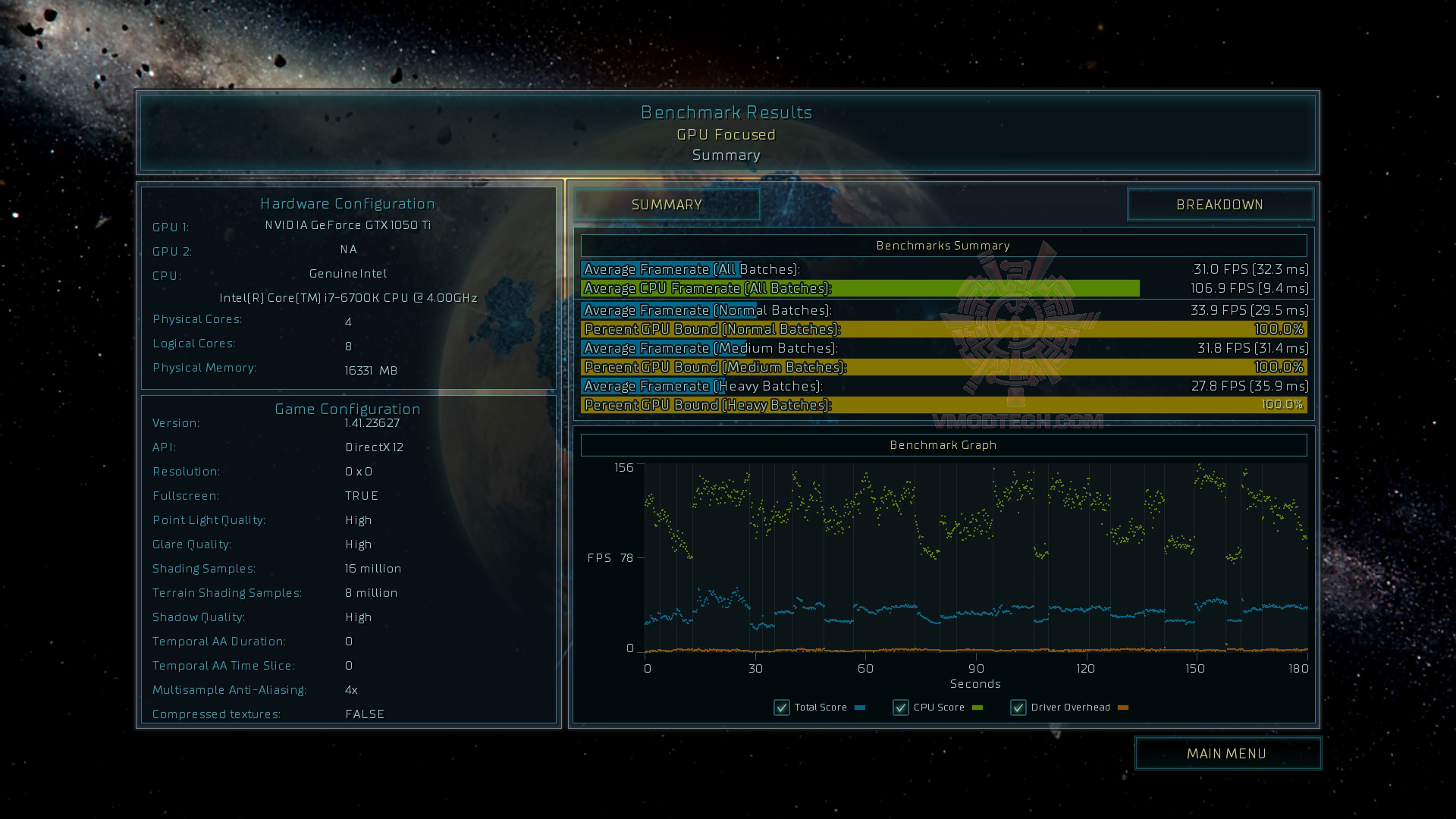Click Percent GPU Bound (Heavy Batches) bar
Image resolution: width=1456 pixels, height=819 pixels.
pyautogui.click(x=943, y=405)
